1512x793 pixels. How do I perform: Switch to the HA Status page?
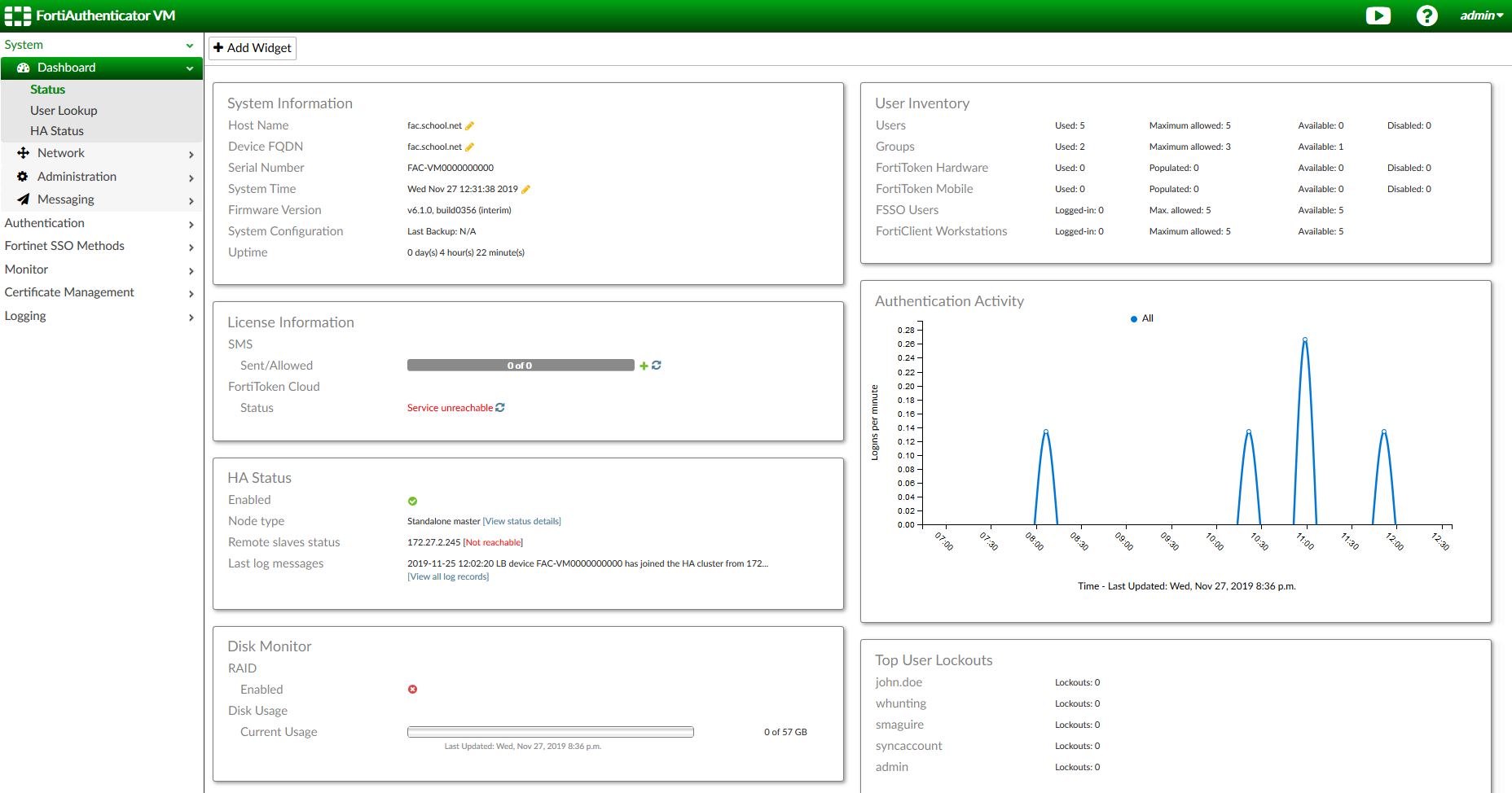coord(57,130)
